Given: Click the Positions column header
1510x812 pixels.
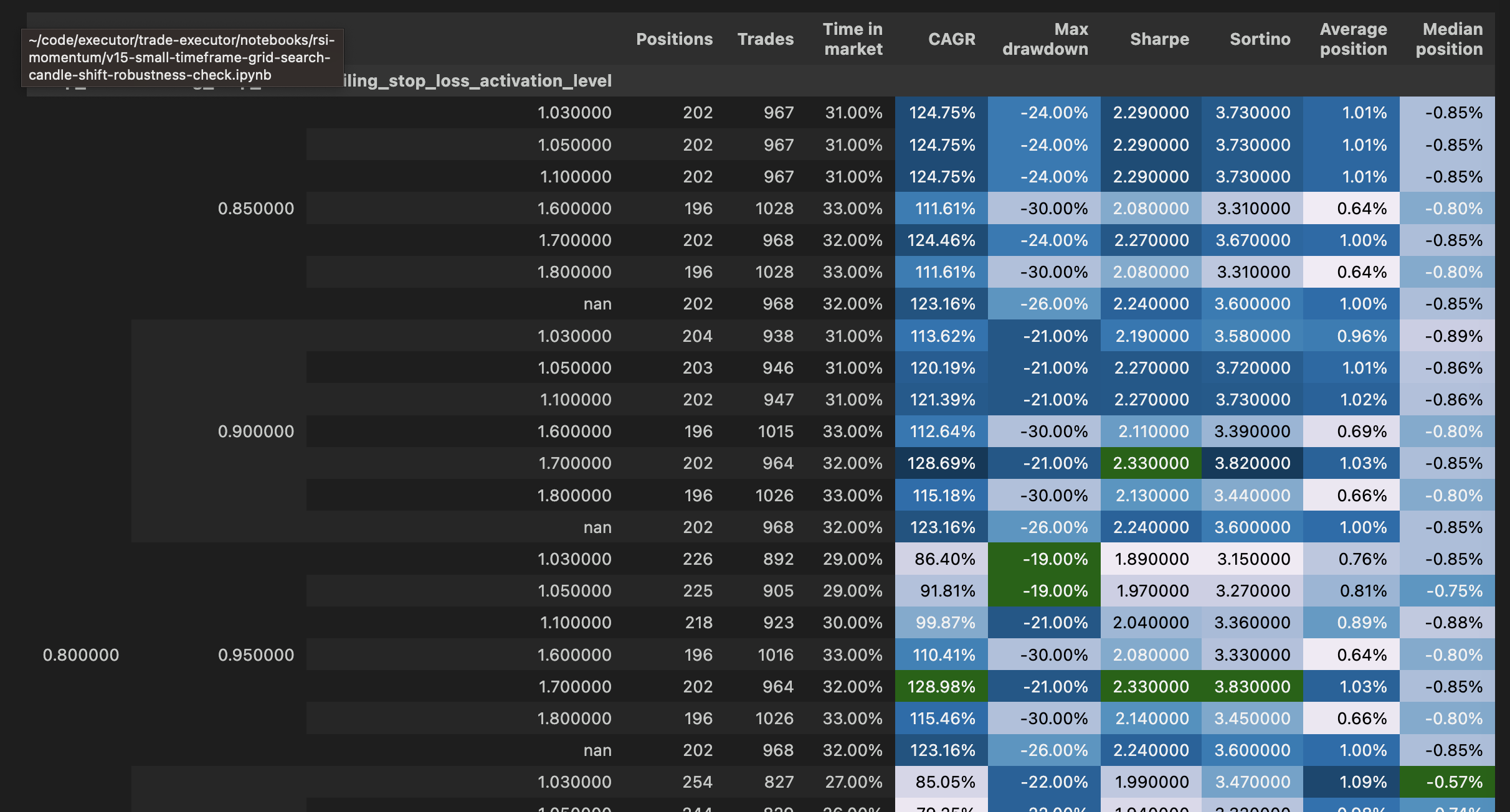Looking at the screenshot, I should 674,39.
